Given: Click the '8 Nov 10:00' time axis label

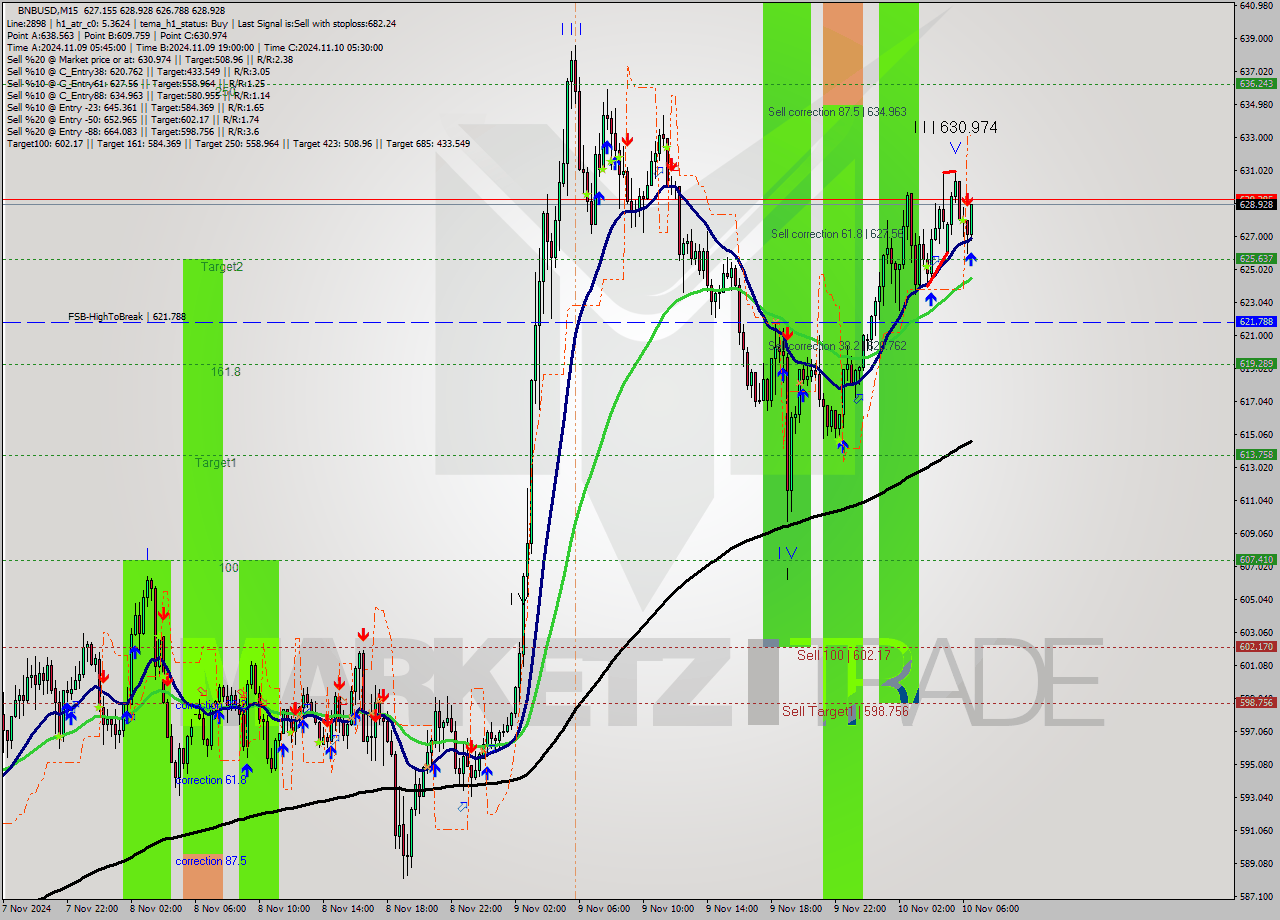Looking at the screenshot, I should [x=285, y=910].
